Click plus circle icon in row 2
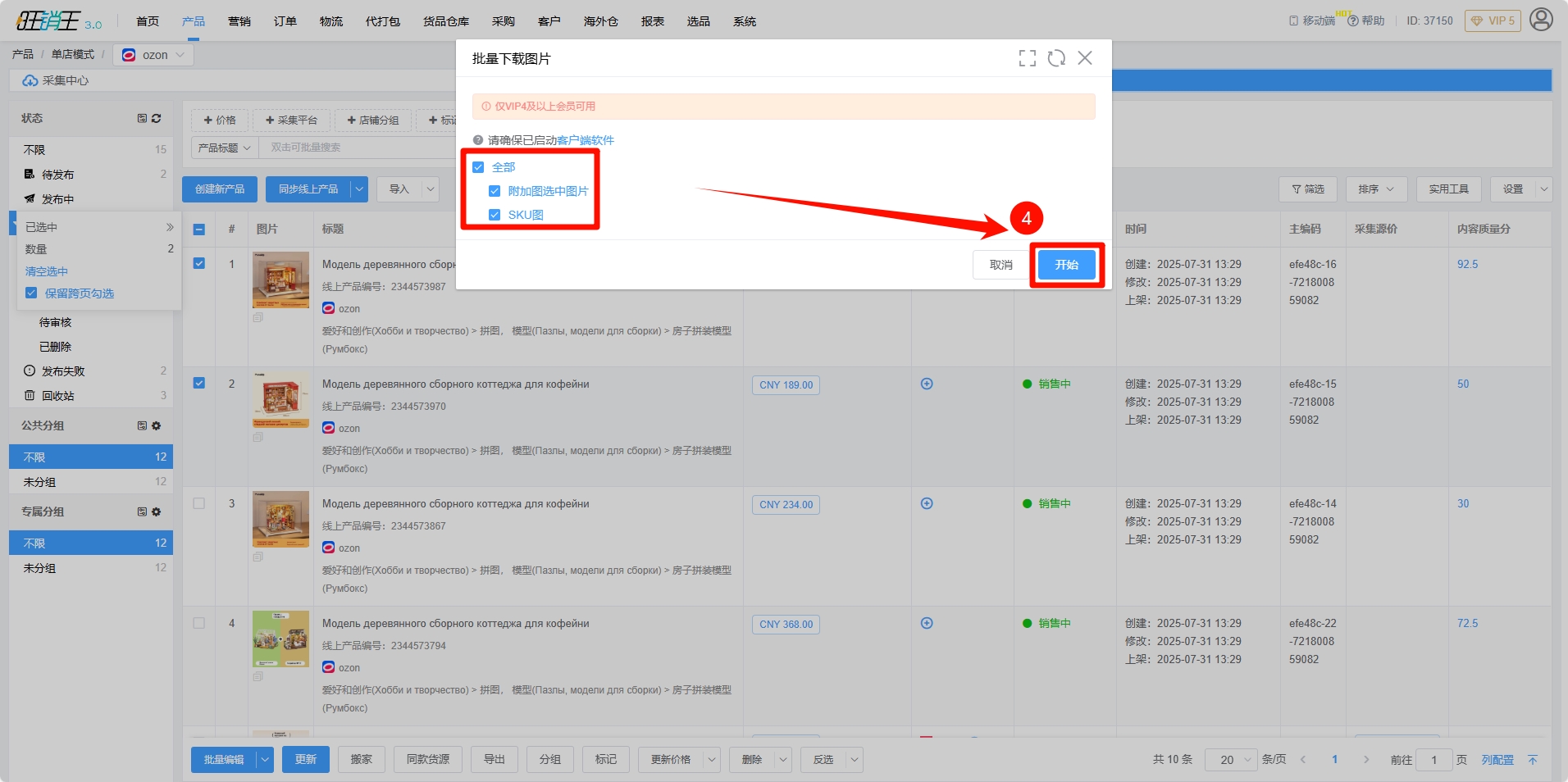 927,384
